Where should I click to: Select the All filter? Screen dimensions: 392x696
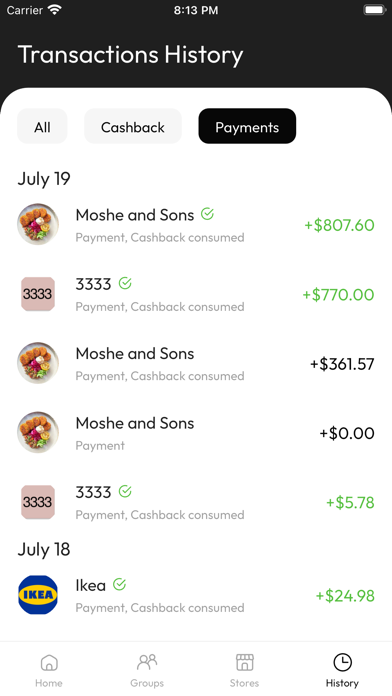42,127
